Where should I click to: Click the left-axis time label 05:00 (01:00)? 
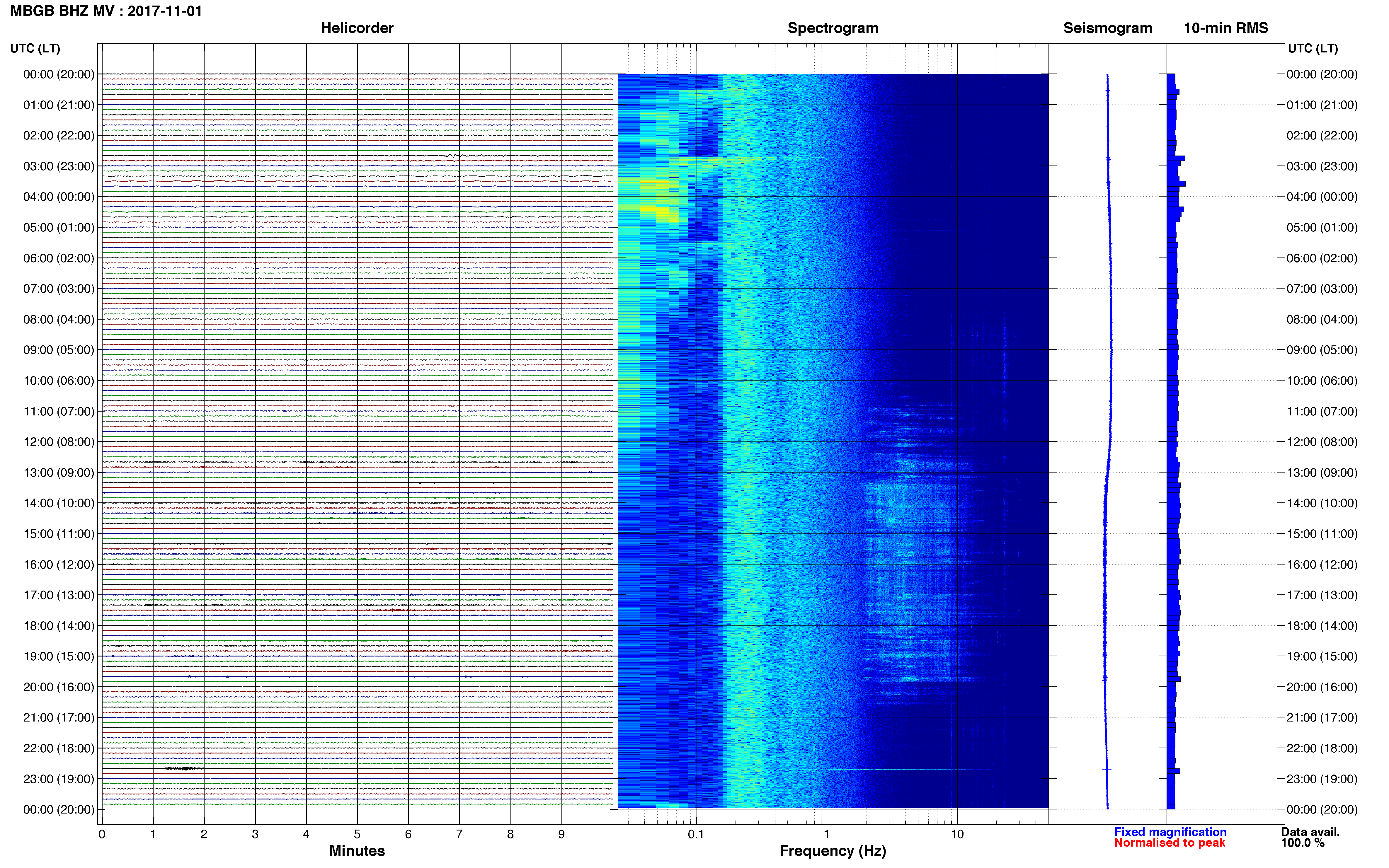59,227
